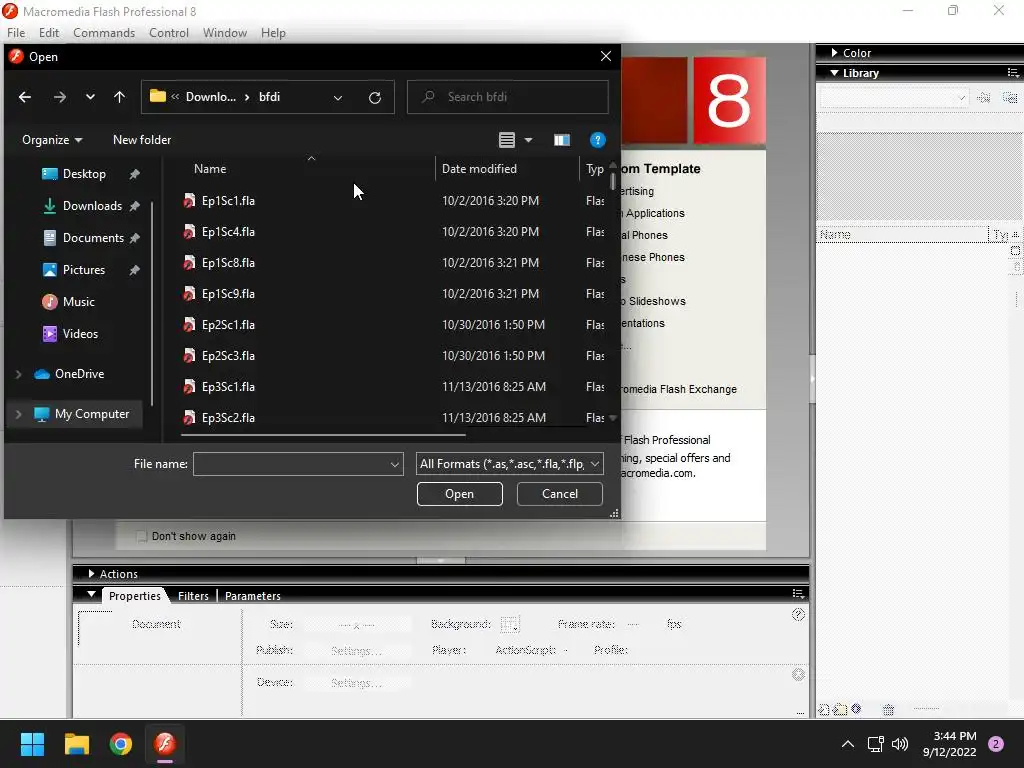Click the Open button in the dialog
Image resolution: width=1024 pixels, height=768 pixels.
[x=460, y=494]
